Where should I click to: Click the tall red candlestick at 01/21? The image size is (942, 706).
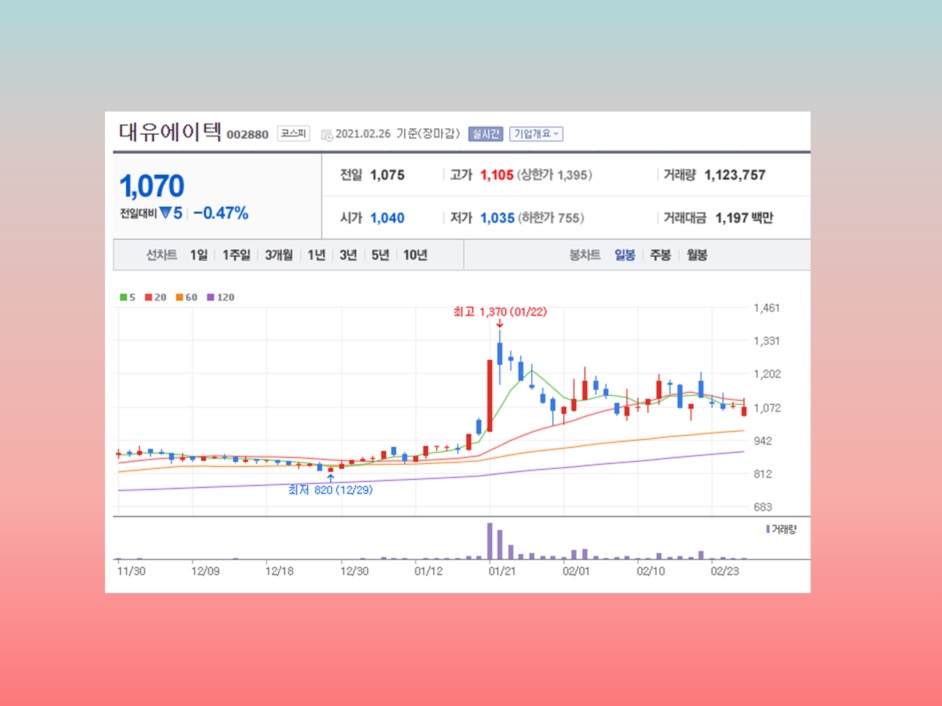(490, 396)
